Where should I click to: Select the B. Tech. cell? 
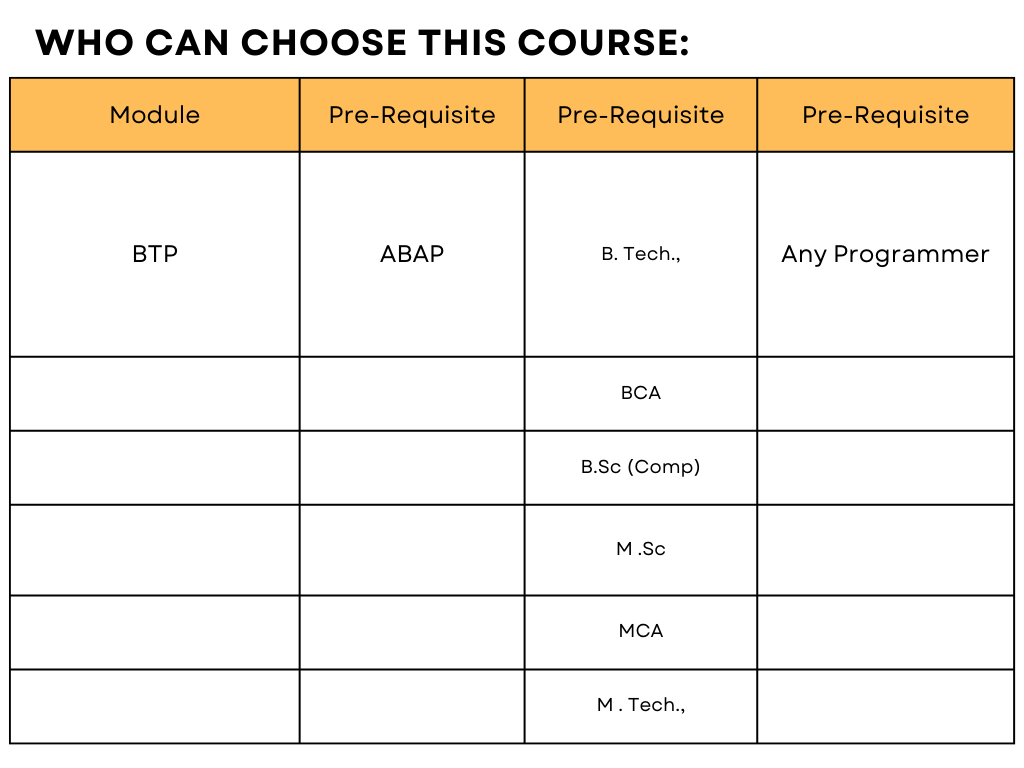641,254
